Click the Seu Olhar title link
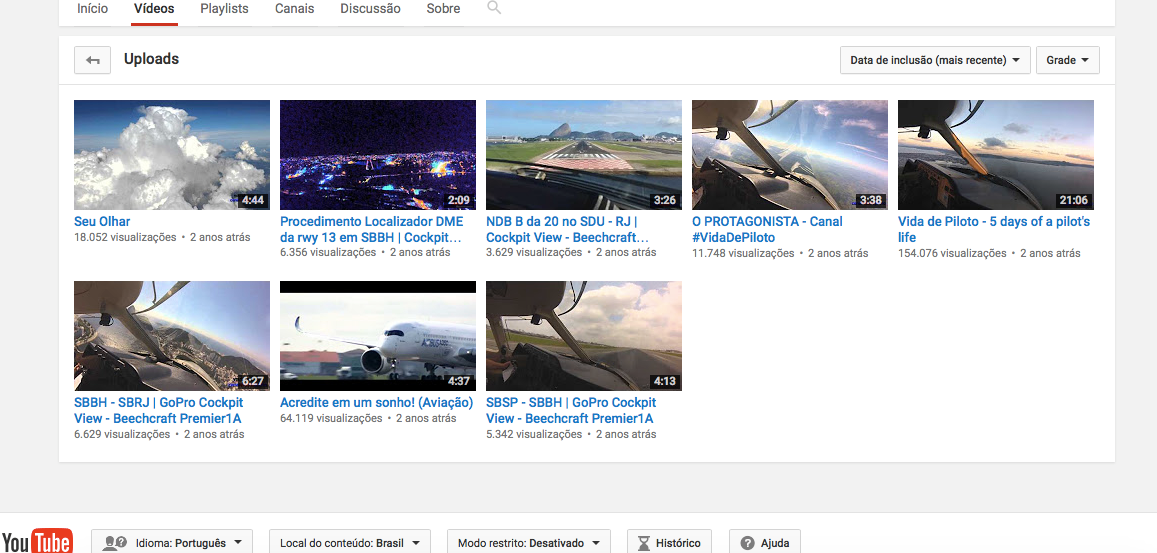 click(x=102, y=221)
